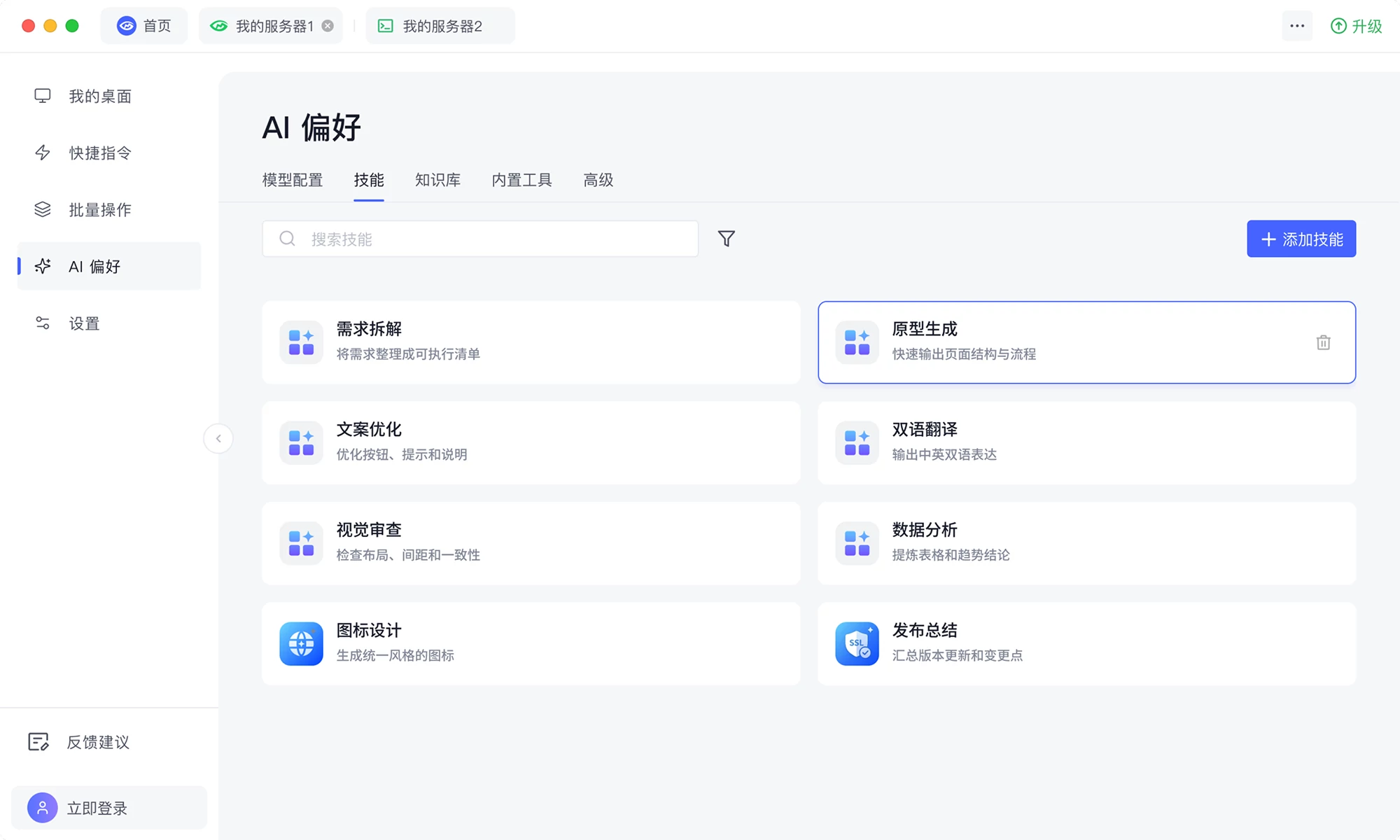The image size is (1400, 840).
Task: Click the 原型生成 skill icon
Action: (x=857, y=342)
